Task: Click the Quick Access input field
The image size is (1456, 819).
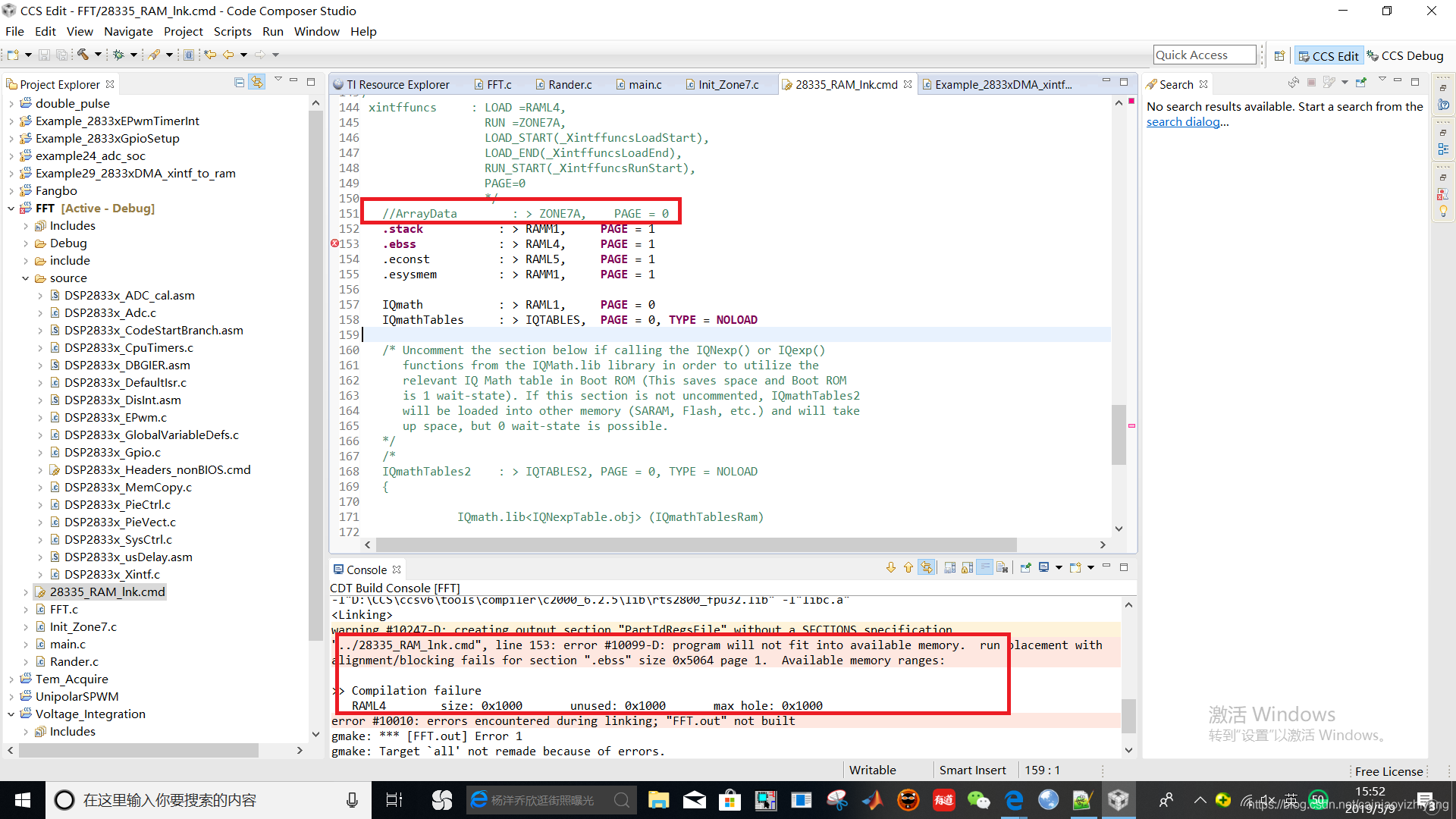Action: pos(1204,55)
